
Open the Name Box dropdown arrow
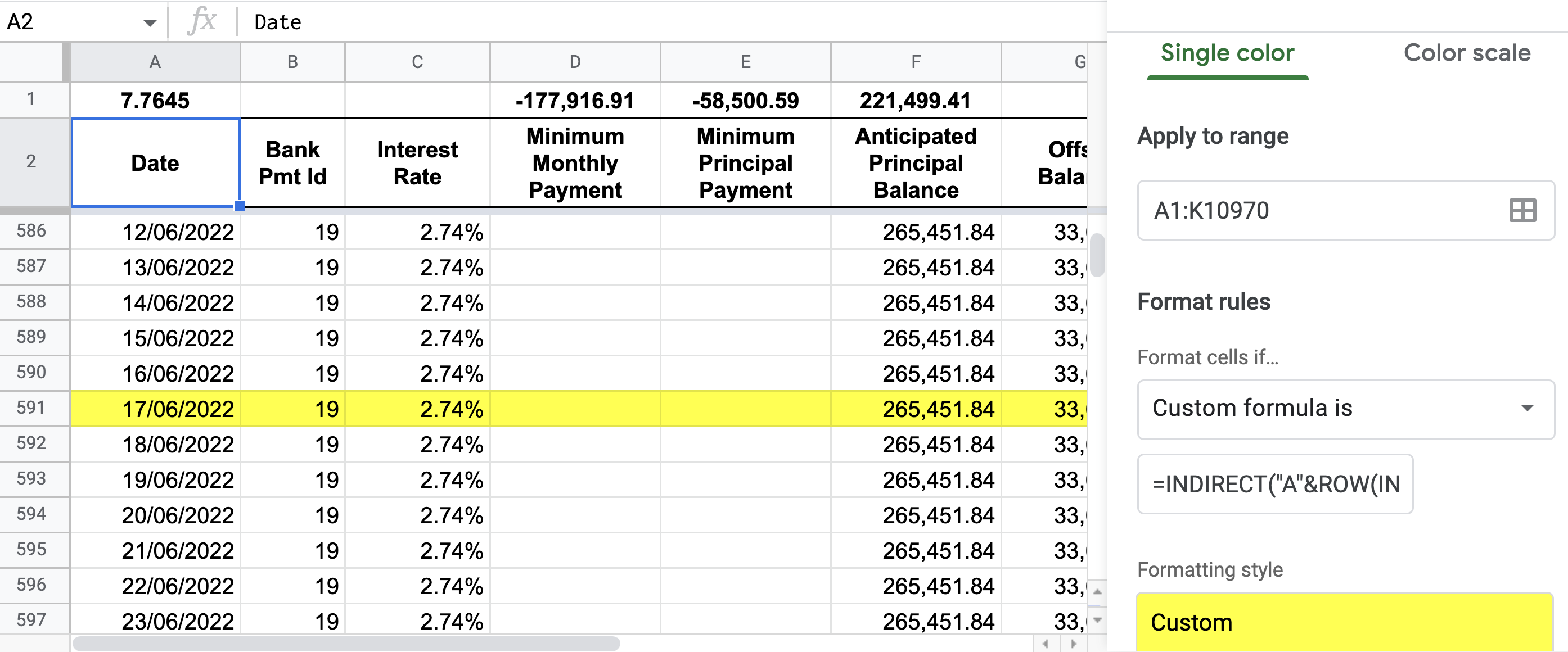[x=148, y=21]
